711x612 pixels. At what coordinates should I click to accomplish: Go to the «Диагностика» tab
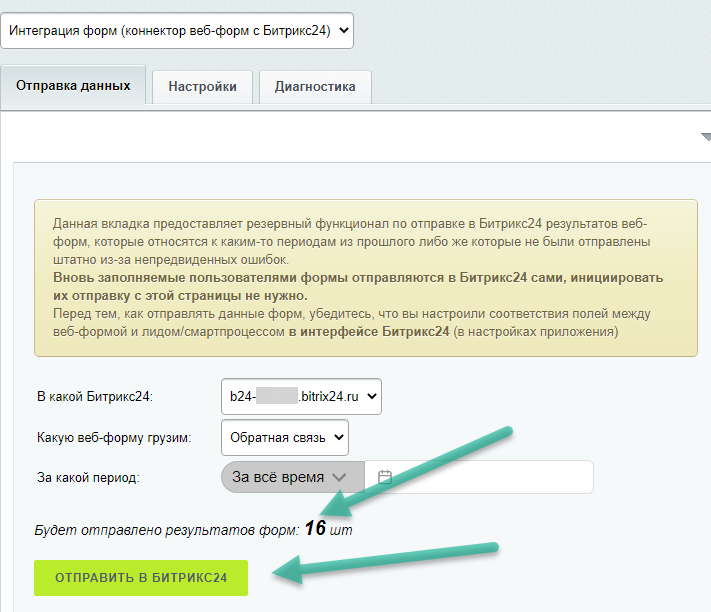(315, 87)
